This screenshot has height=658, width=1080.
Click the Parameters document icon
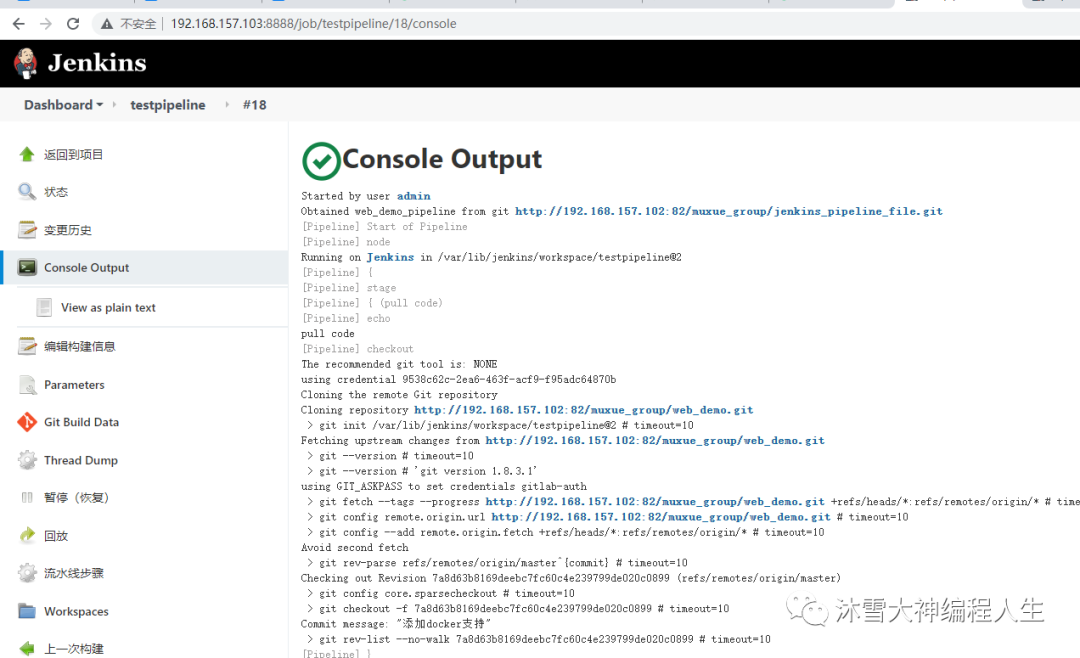point(27,384)
